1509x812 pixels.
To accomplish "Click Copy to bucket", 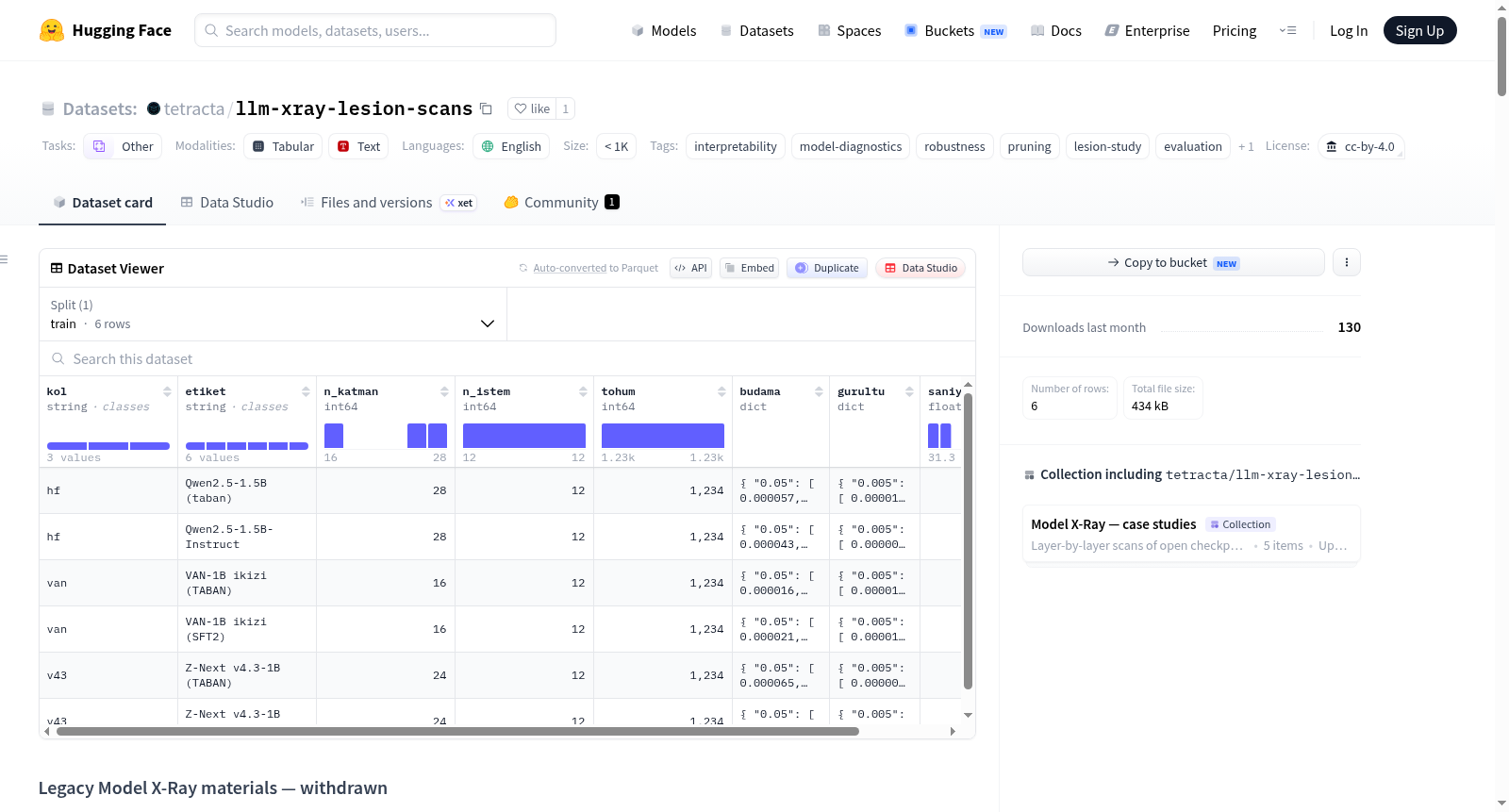I will coord(1173,262).
